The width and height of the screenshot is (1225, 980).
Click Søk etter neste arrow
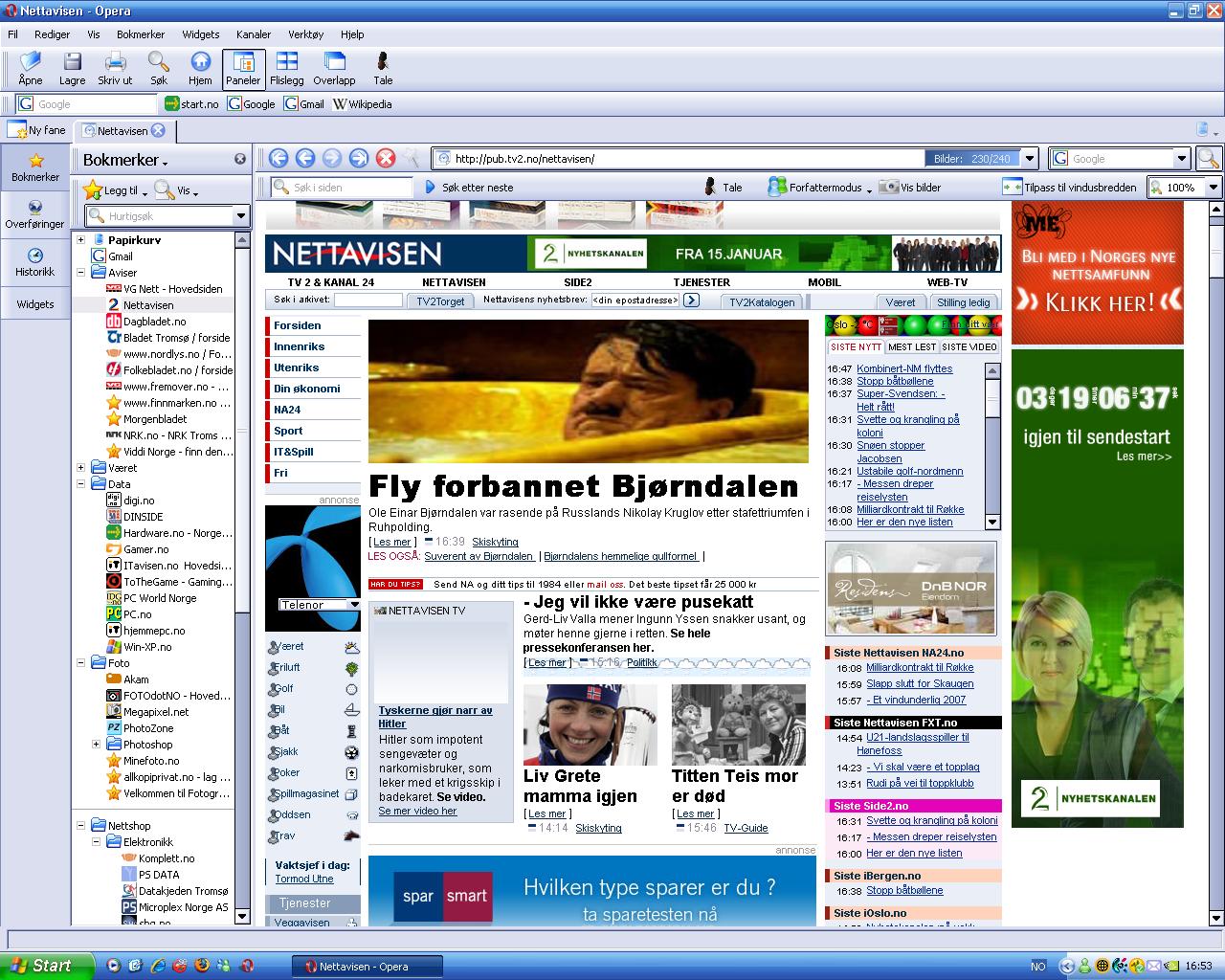pos(430,188)
